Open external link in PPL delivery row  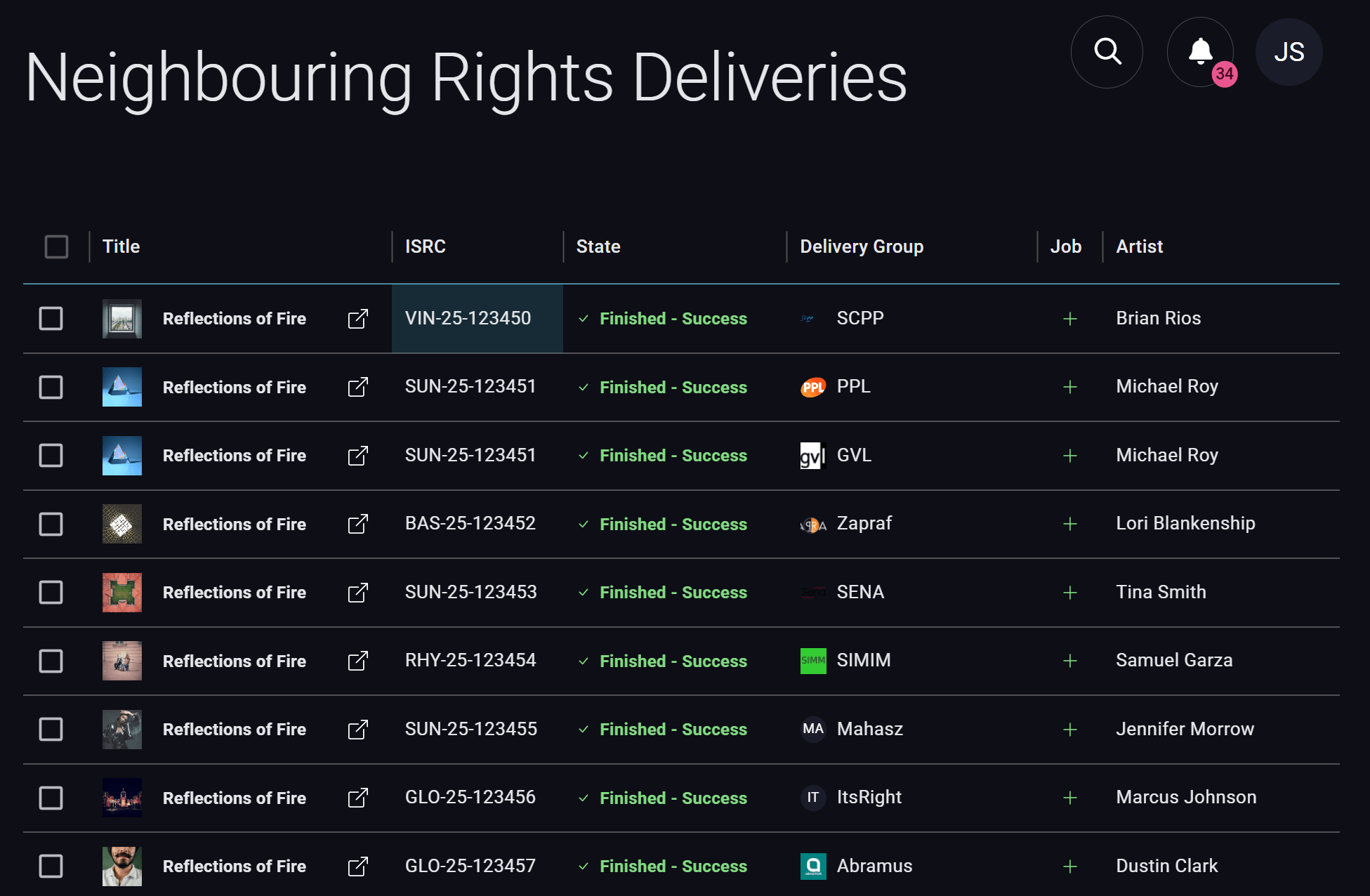(358, 387)
